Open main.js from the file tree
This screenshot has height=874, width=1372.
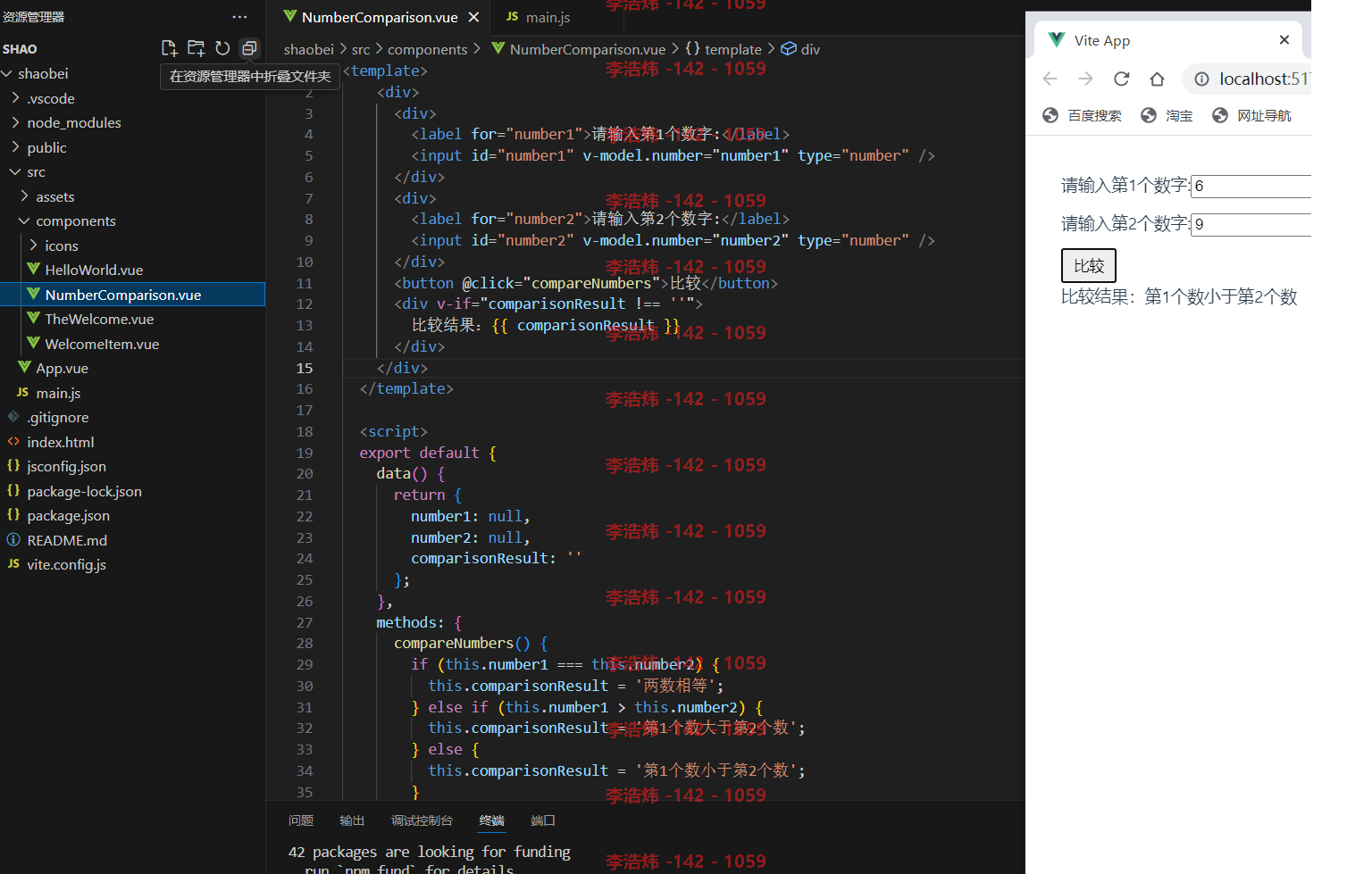(x=58, y=393)
